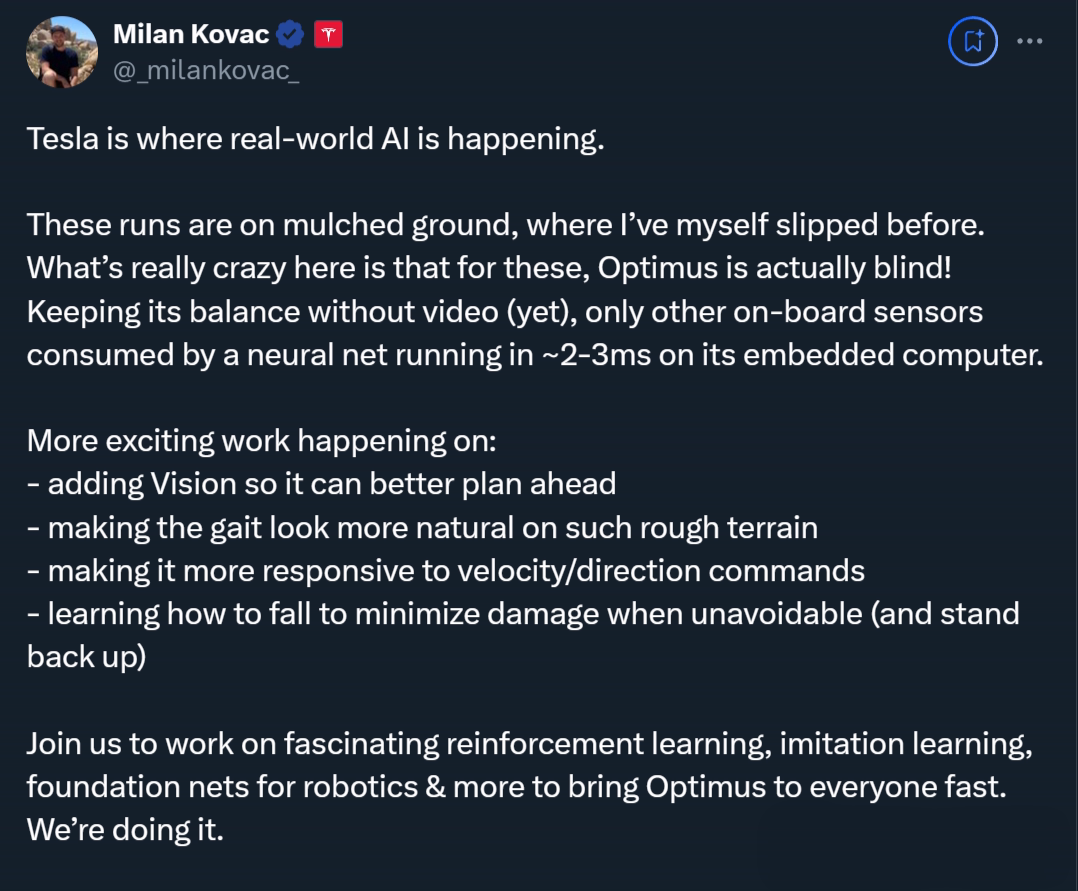The width and height of the screenshot is (1078, 891).
Task: Click the closing line 'We're doing it.'
Action: click(125, 830)
